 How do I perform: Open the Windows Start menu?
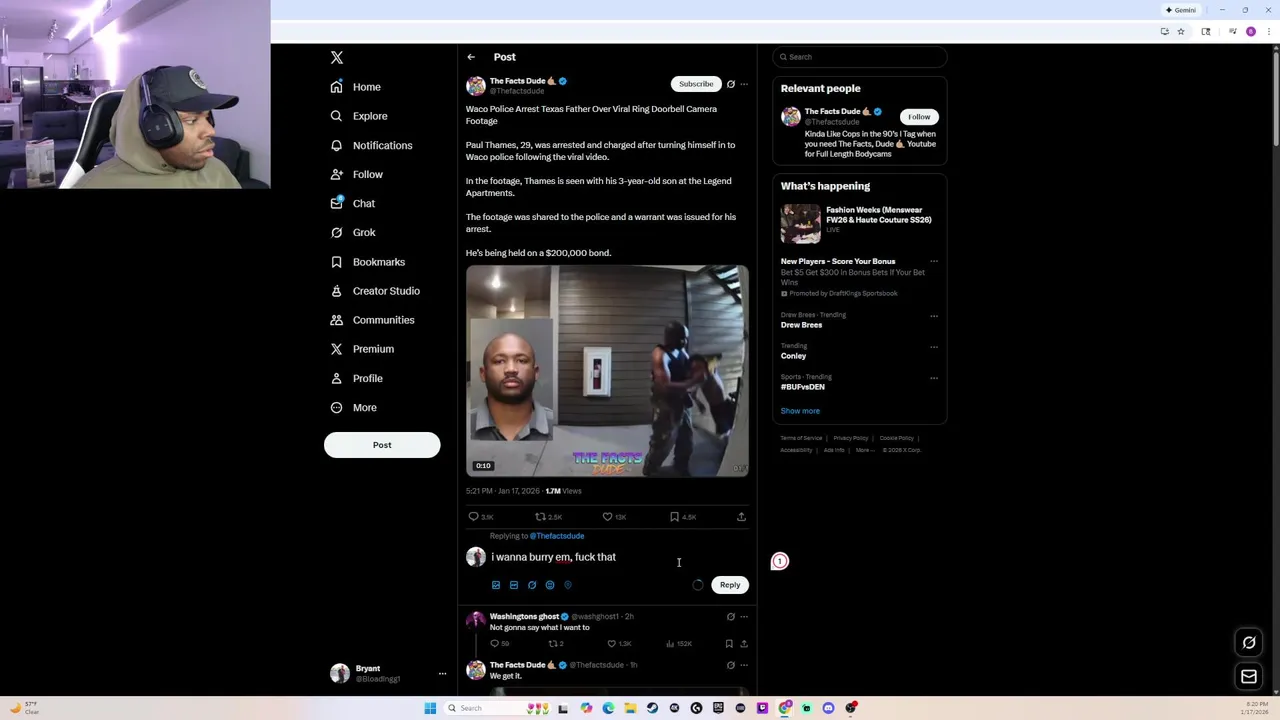coord(430,708)
